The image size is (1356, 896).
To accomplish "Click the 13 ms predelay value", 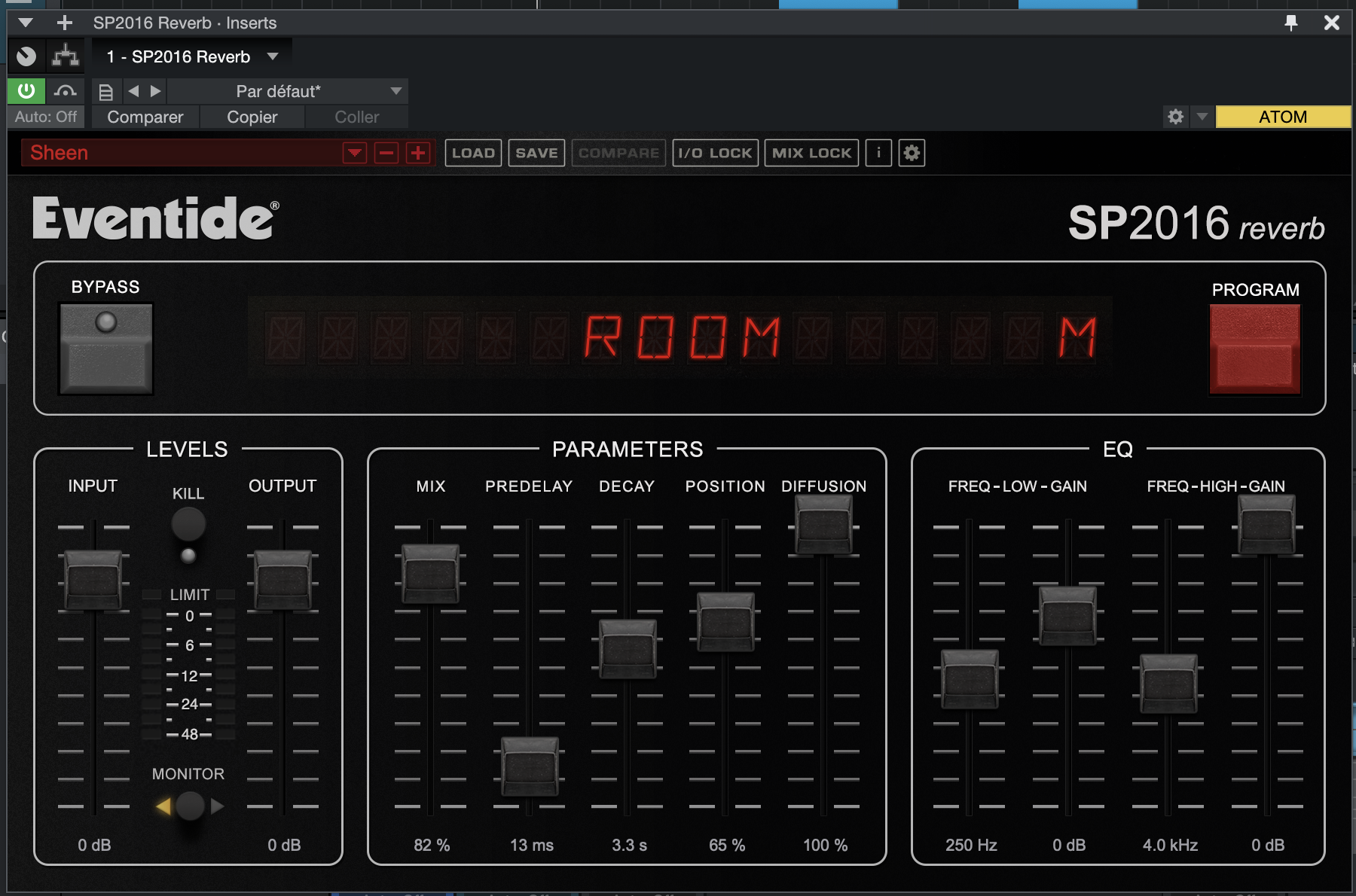I will point(532,846).
